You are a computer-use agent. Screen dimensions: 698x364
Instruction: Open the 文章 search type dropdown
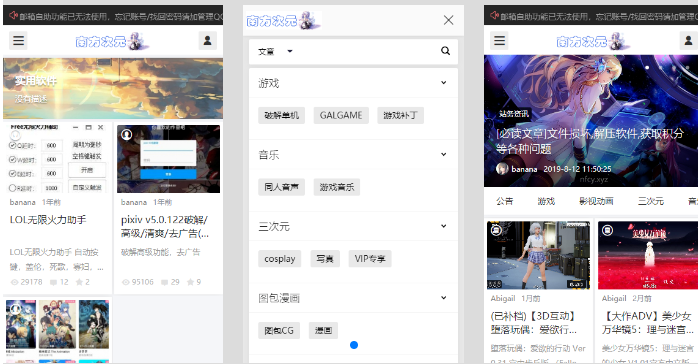(275, 51)
